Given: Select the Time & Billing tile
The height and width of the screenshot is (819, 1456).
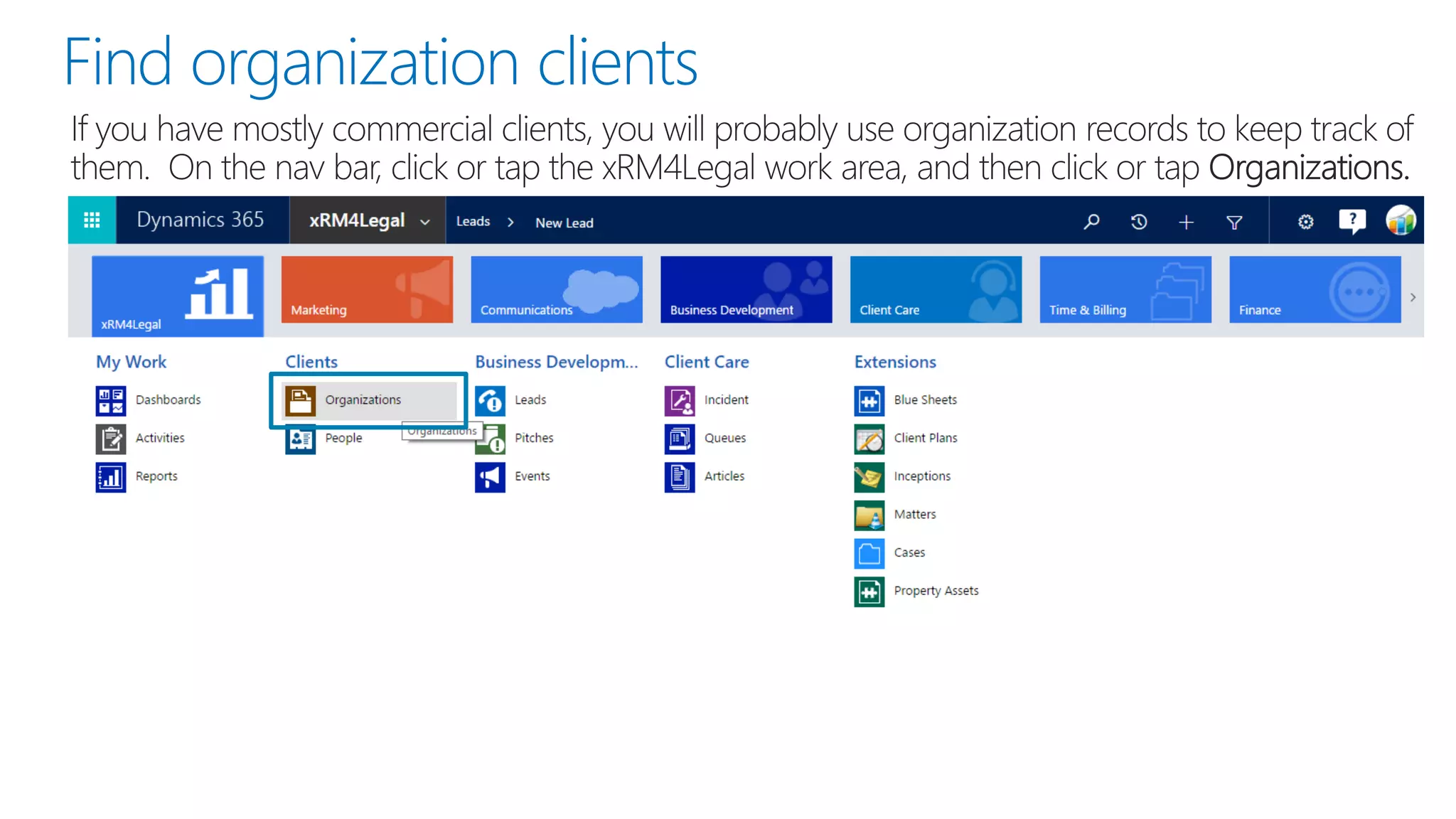Looking at the screenshot, I should point(1125,289).
